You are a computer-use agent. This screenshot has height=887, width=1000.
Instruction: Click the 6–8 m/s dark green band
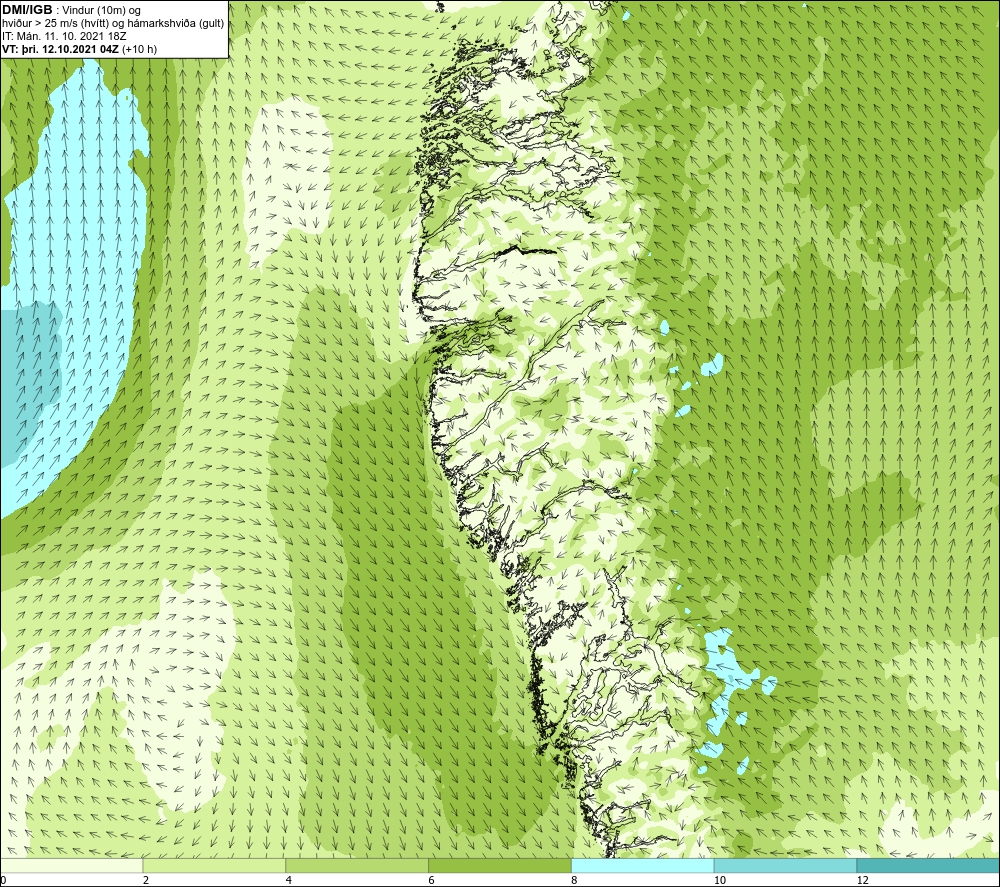500,865
